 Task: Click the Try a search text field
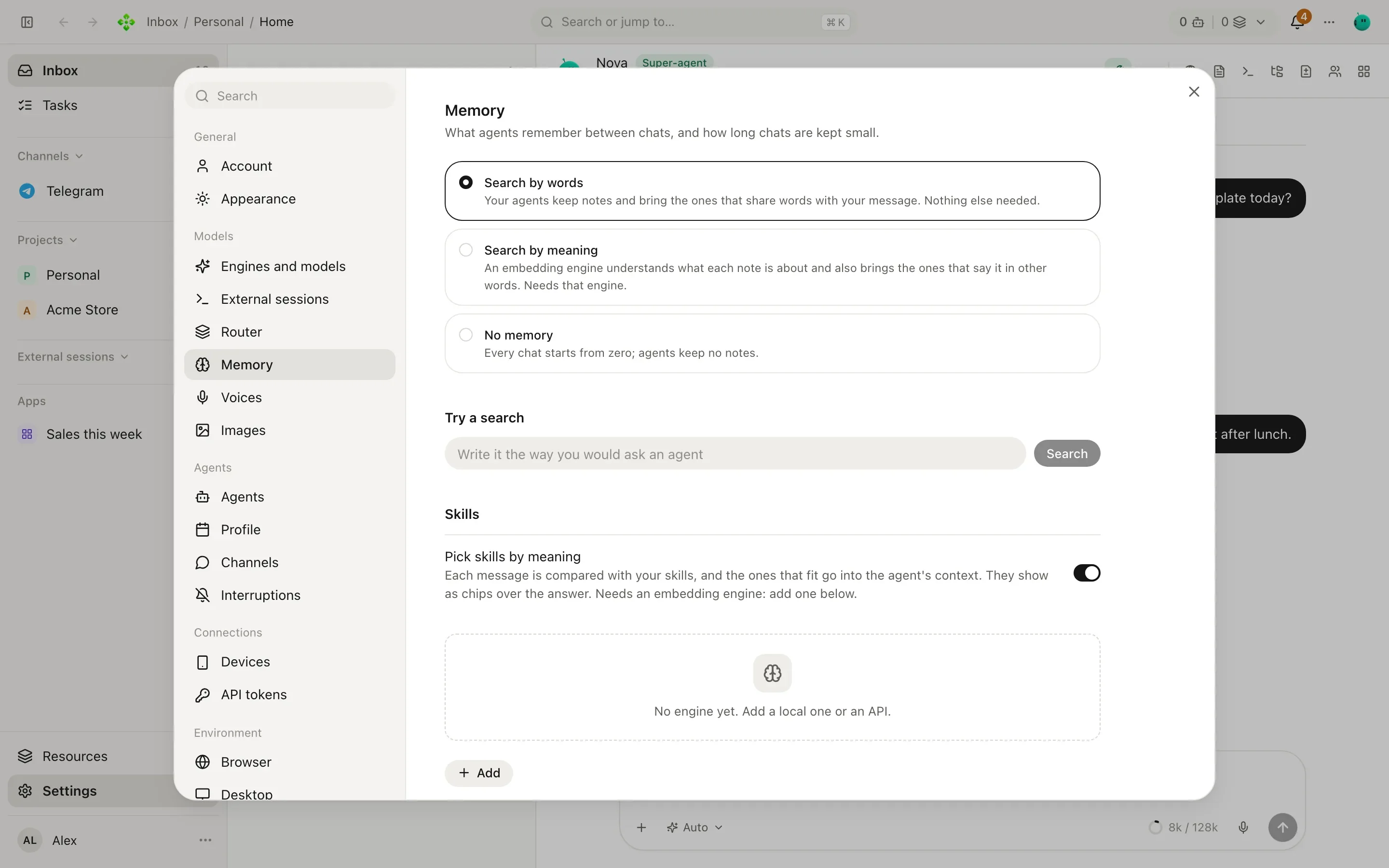[735, 453]
